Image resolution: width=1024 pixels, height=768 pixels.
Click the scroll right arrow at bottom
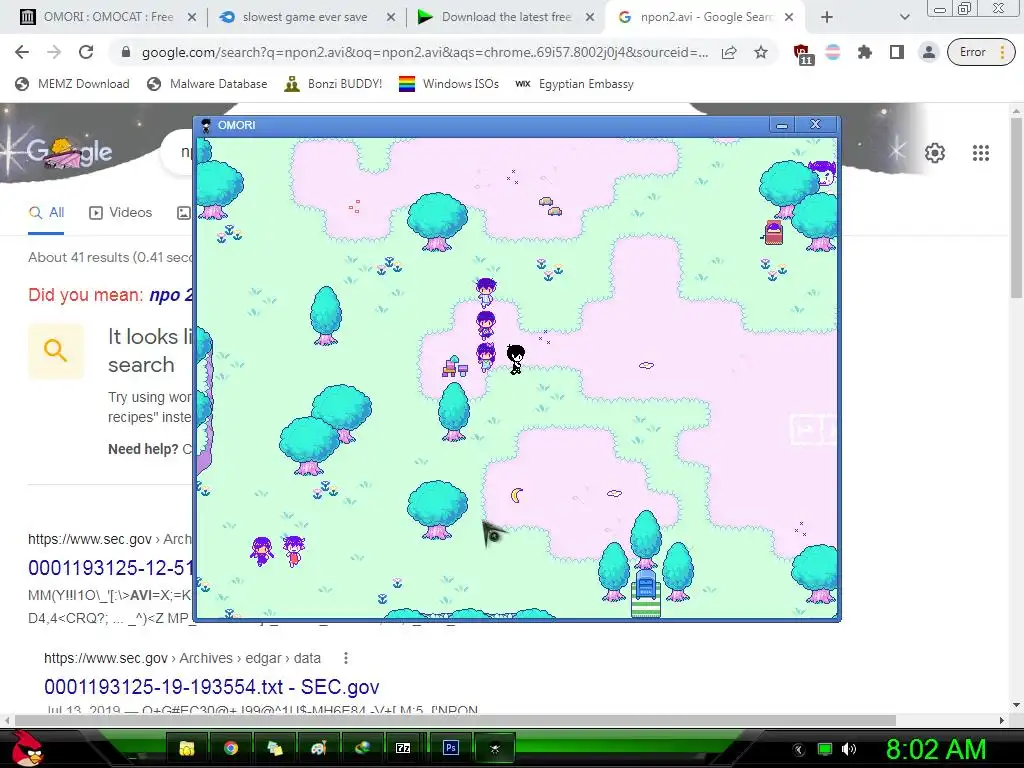pos(1002,720)
